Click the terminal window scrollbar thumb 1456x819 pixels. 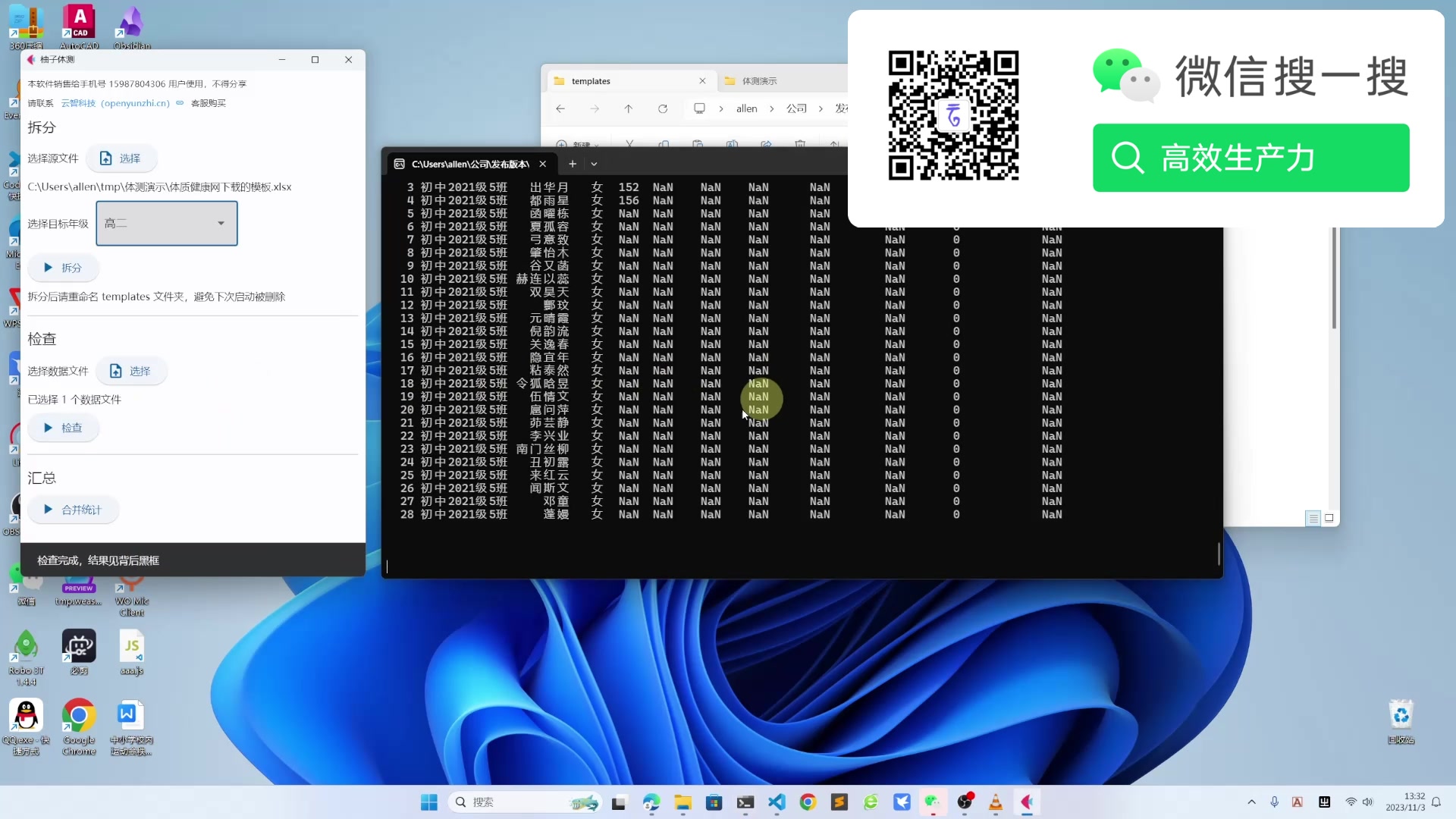click(1219, 554)
